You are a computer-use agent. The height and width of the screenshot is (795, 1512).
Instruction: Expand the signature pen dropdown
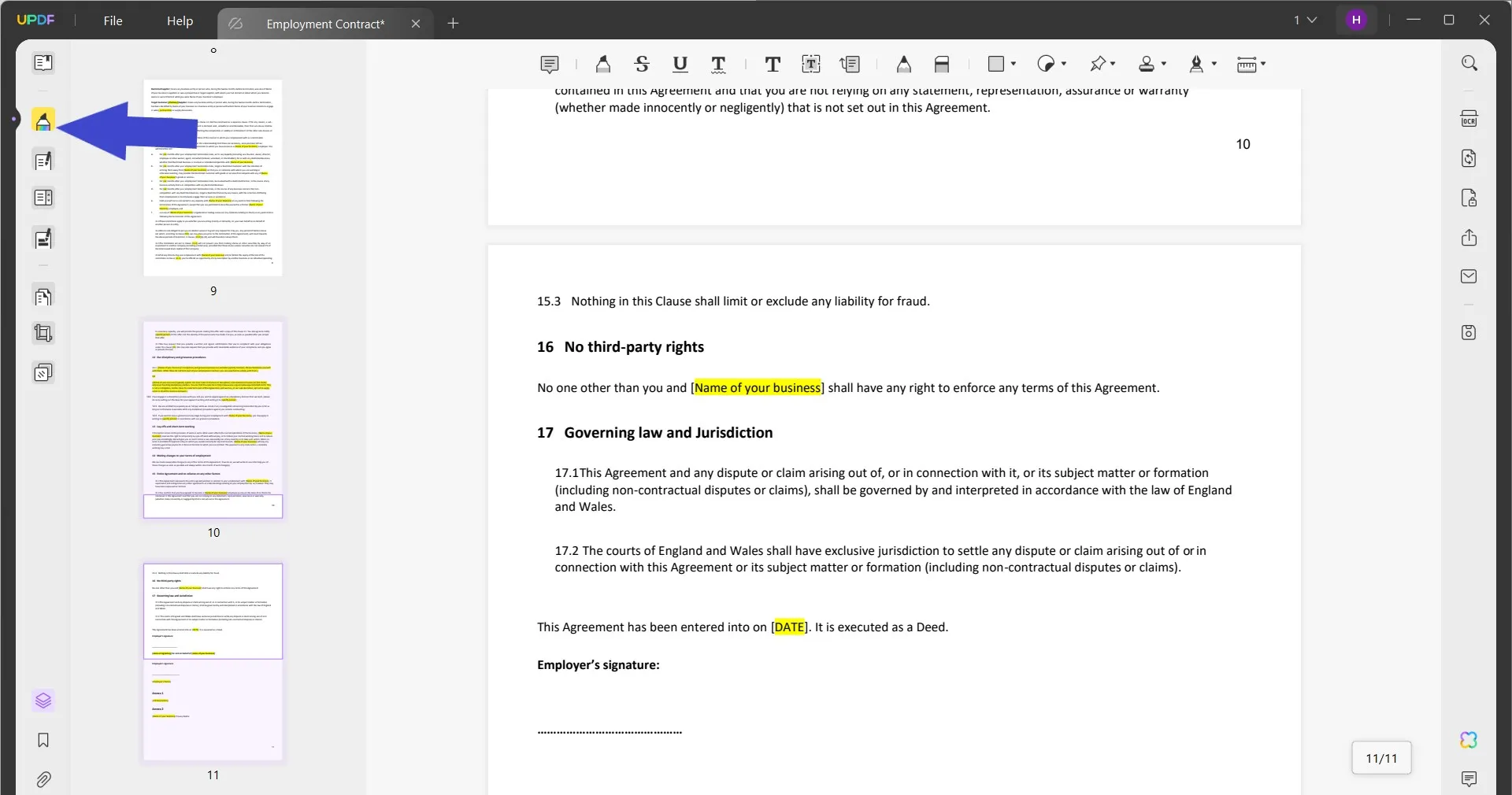(1214, 64)
